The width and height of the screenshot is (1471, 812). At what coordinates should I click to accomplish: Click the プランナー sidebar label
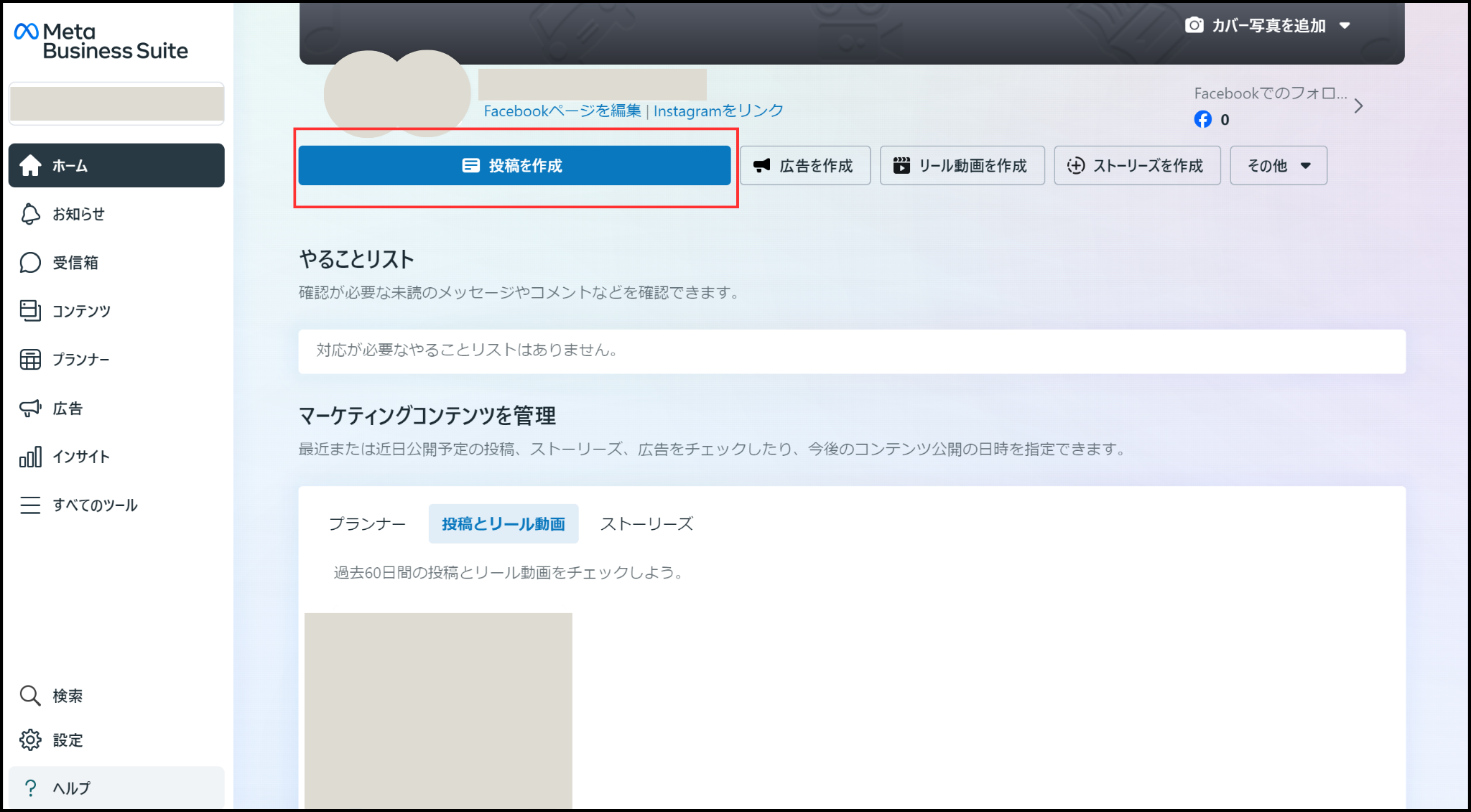[81, 360]
